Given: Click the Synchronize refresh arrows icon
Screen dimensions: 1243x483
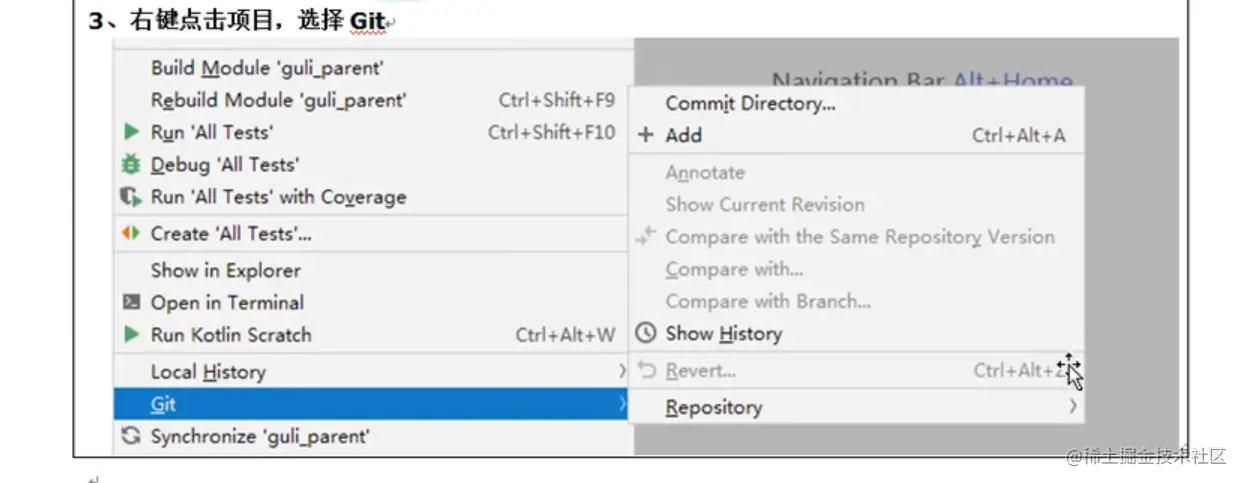Looking at the screenshot, I should tap(131, 436).
